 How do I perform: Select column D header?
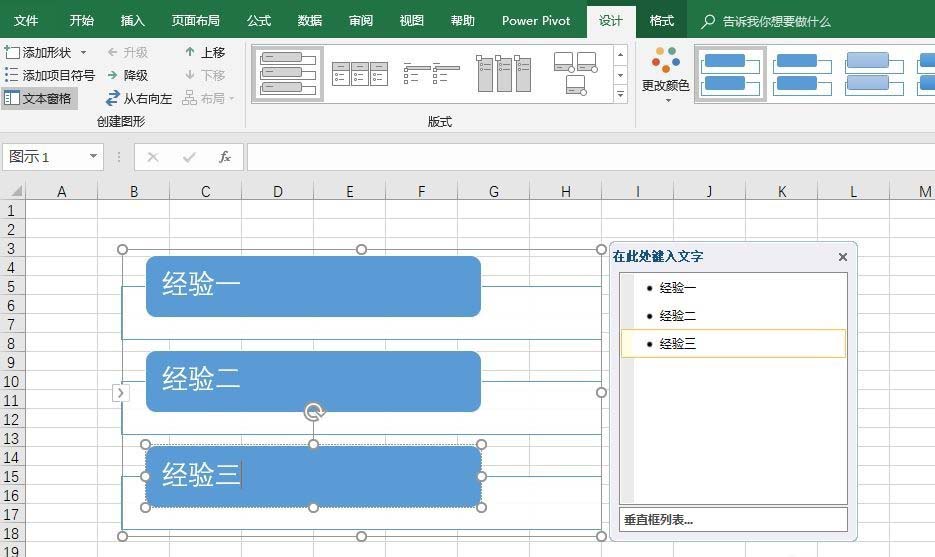coord(277,191)
